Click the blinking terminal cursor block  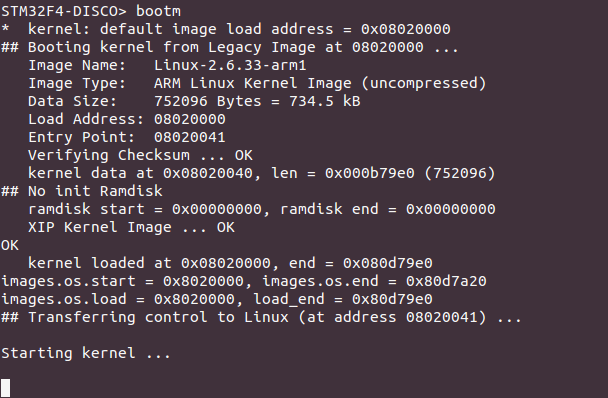6,388
